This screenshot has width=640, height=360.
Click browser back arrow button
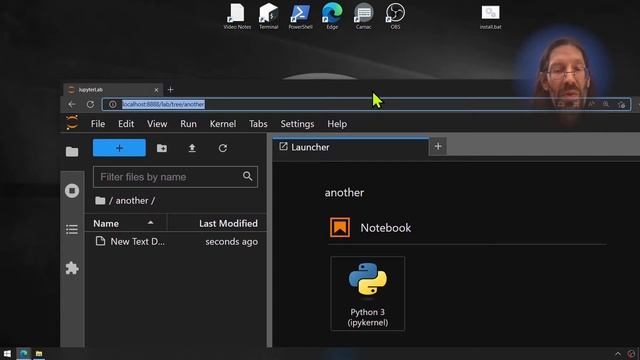tap(72, 104)
